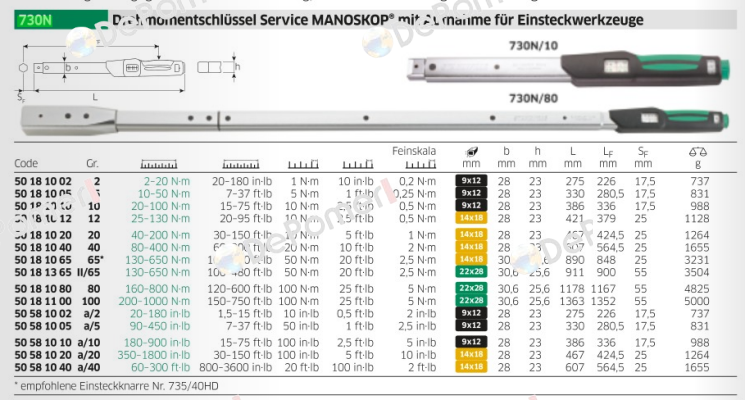Select article code 50 18 11 00
Viewport: 745px width, 400px height.
(x=43, y=301)
